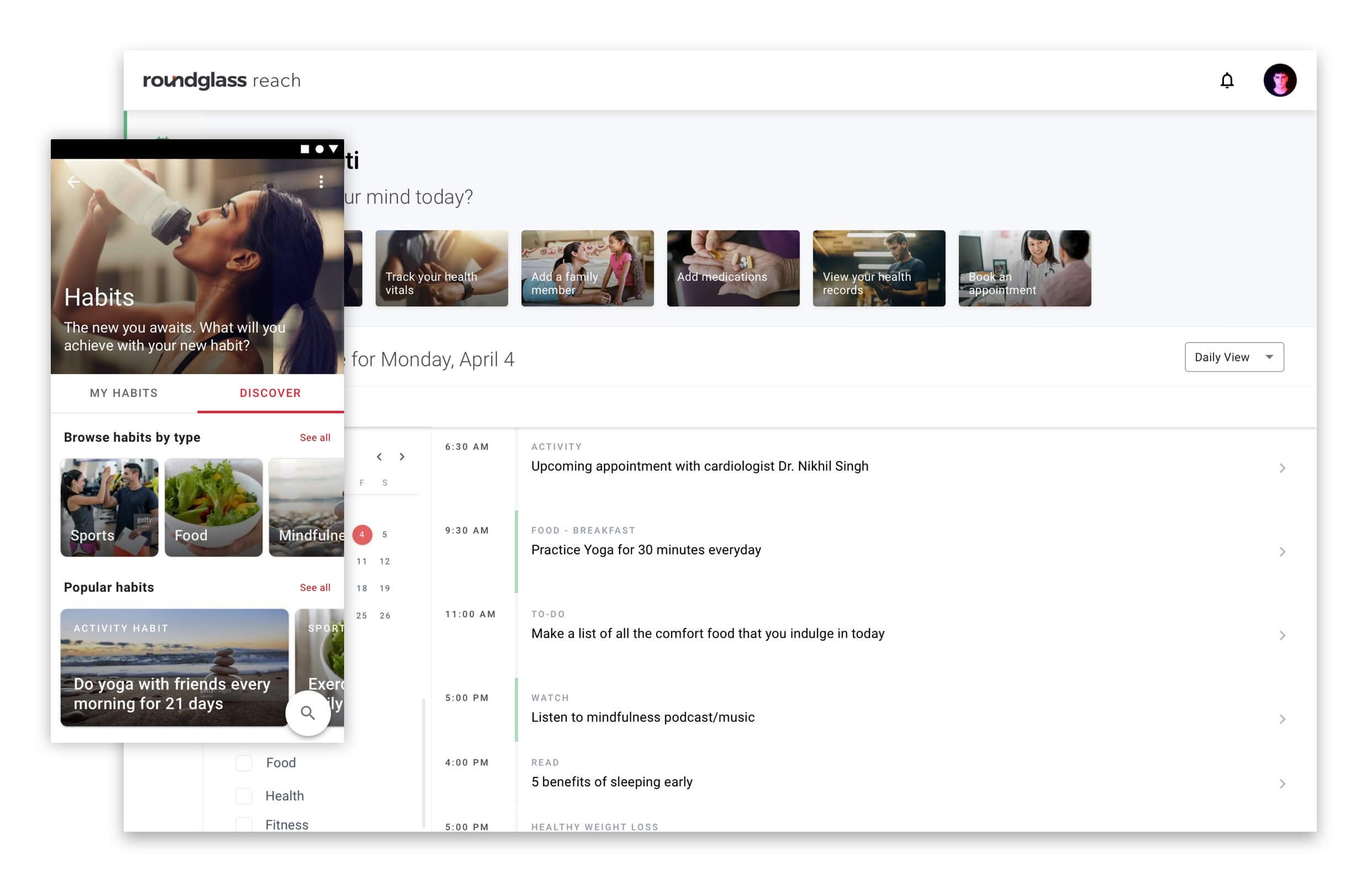Open '5 benefits of sleeping early'
Viewport: 1372px width, 882px height.
[x=611, y=782]
